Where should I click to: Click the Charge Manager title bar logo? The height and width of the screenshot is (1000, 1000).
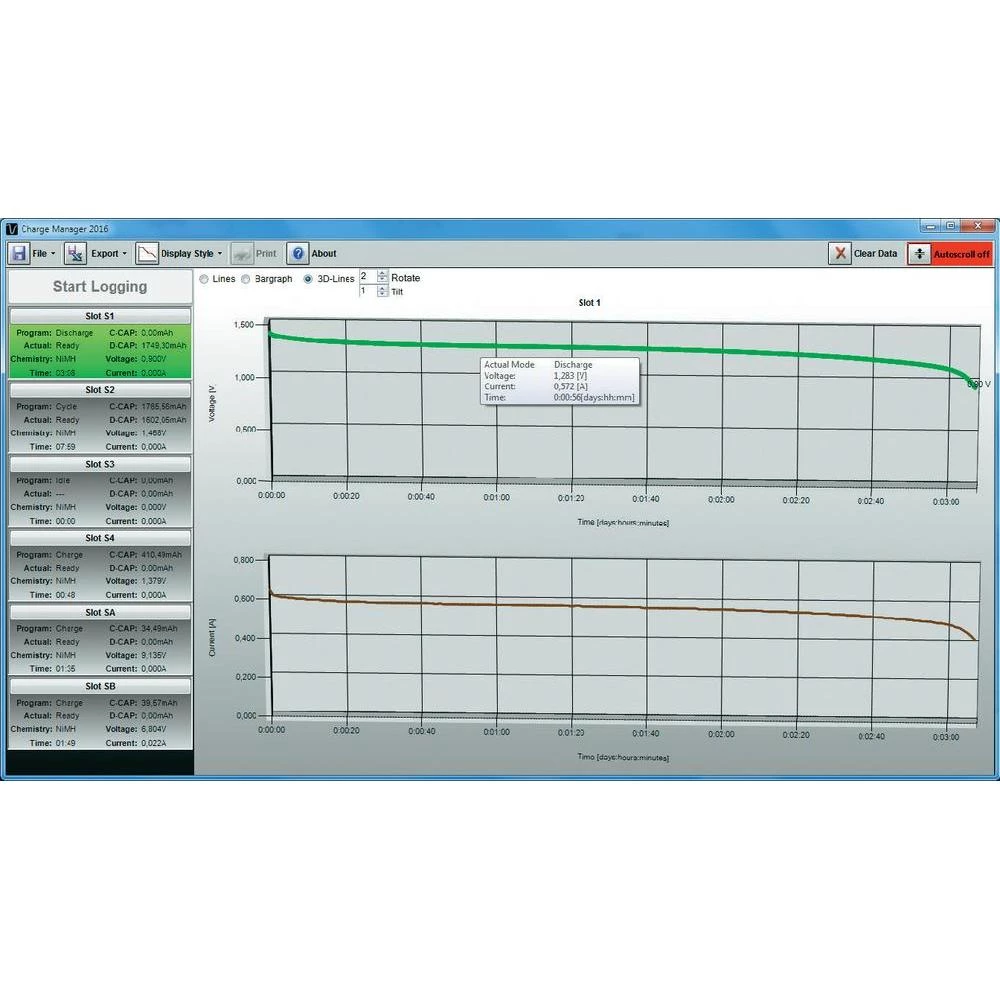pyautogui.click(x=12, y=228)
